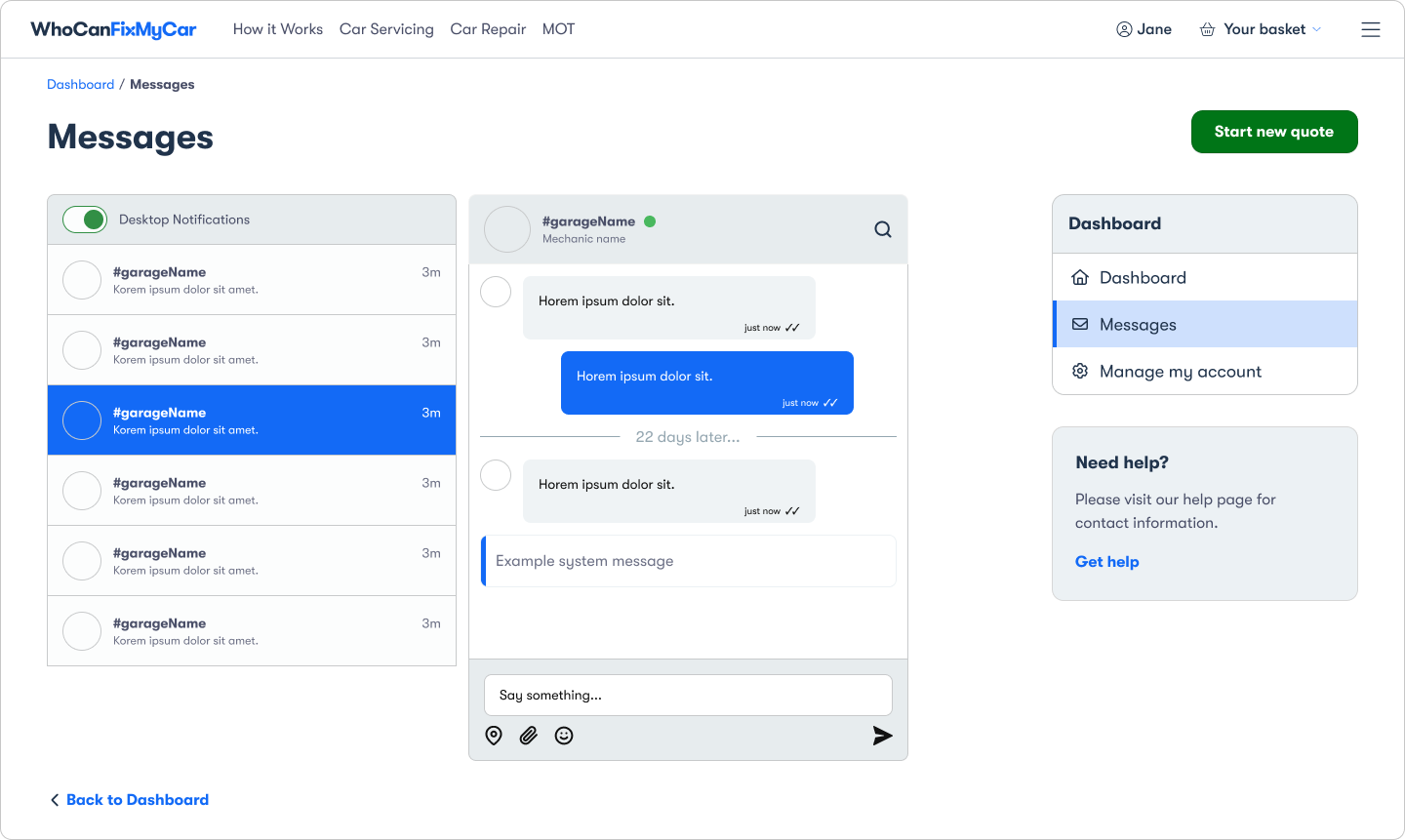Click the home icon next to Dashboard
The width and height of the screenshot is (1405, 840).
(x=1080, y=277)
